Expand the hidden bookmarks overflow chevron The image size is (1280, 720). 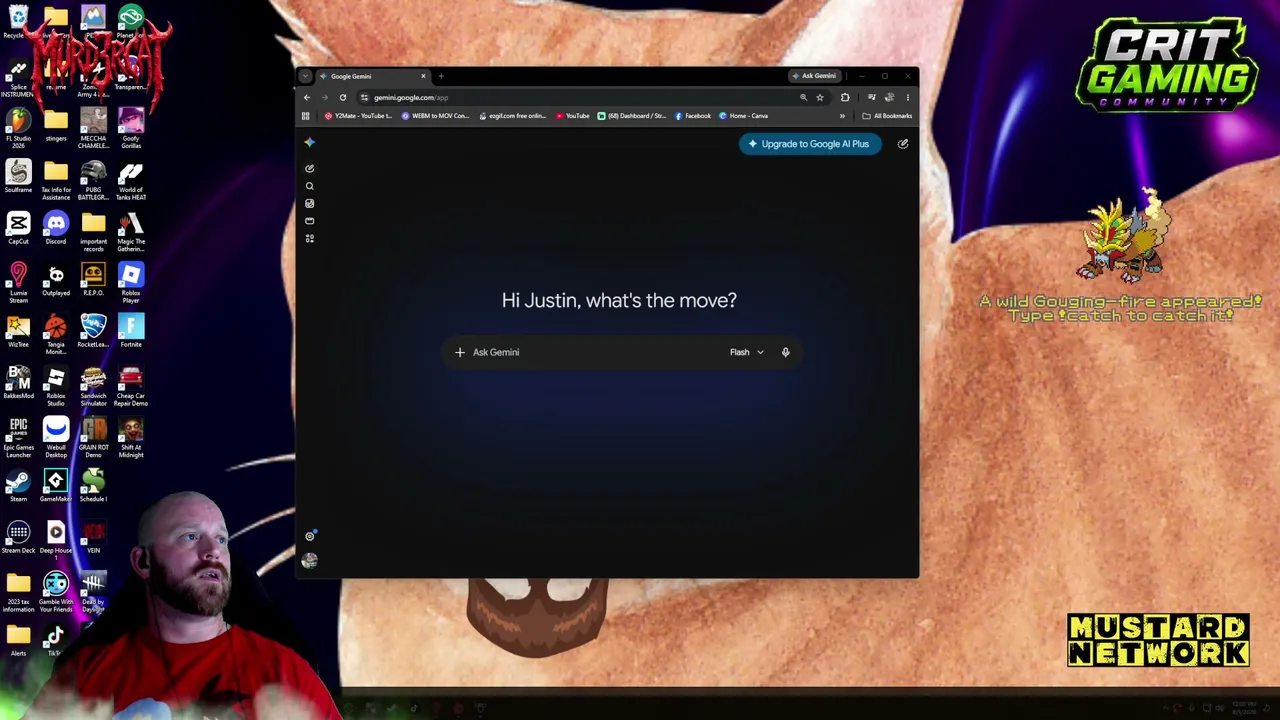coord(842,116)
